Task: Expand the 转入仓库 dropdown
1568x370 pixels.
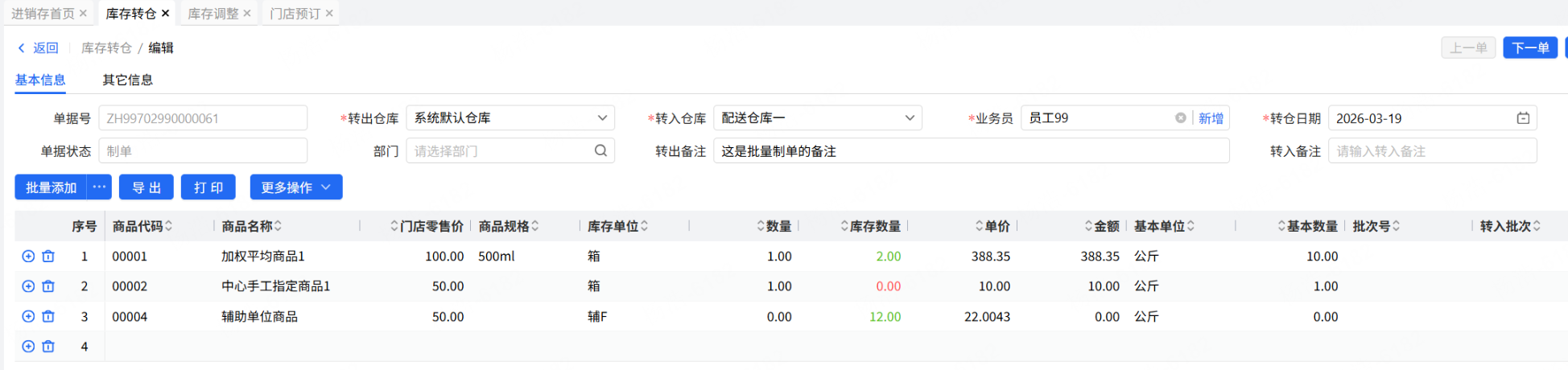Action: [x=910, y=118]
